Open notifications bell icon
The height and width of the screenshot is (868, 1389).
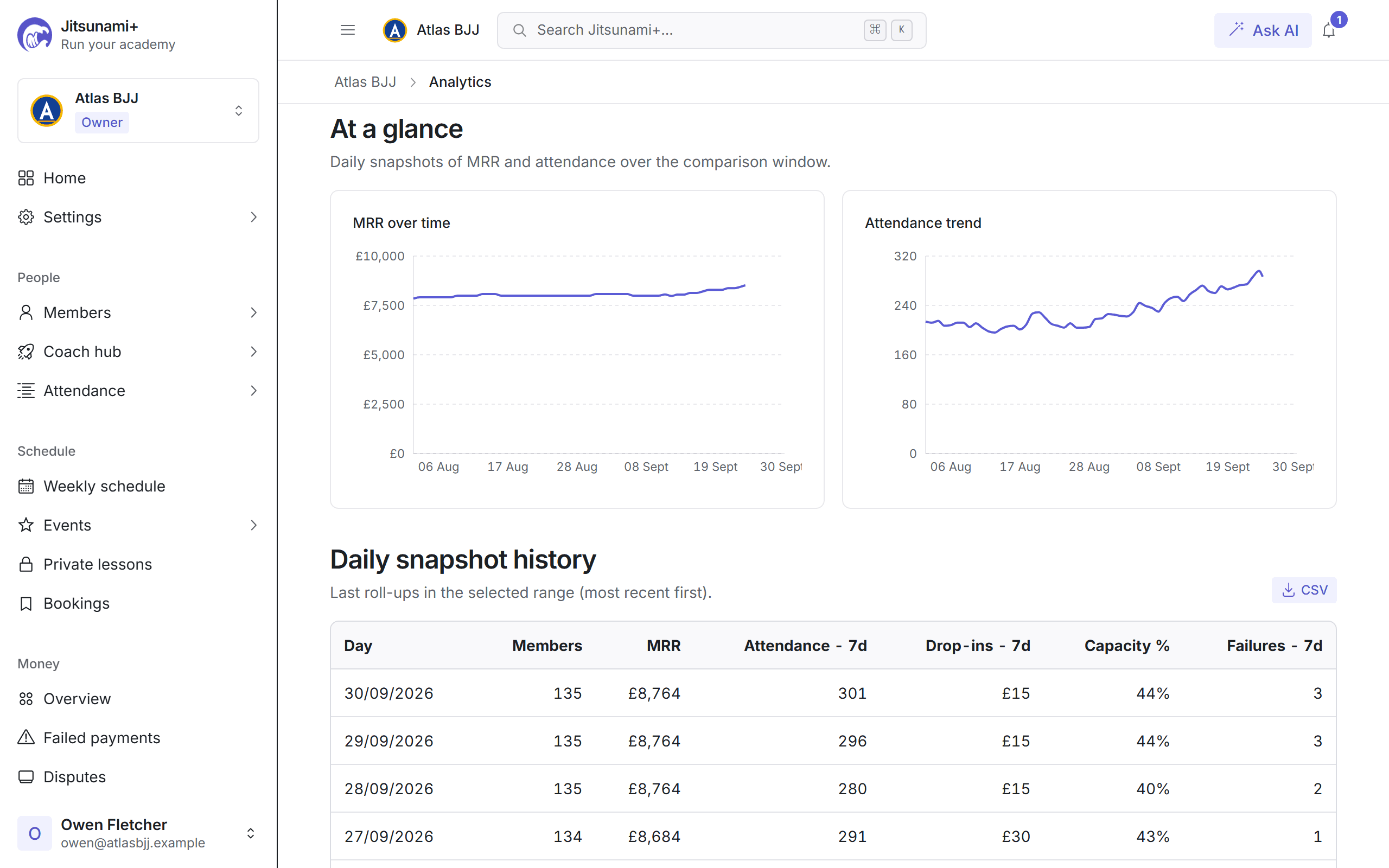click(1329, 30)
